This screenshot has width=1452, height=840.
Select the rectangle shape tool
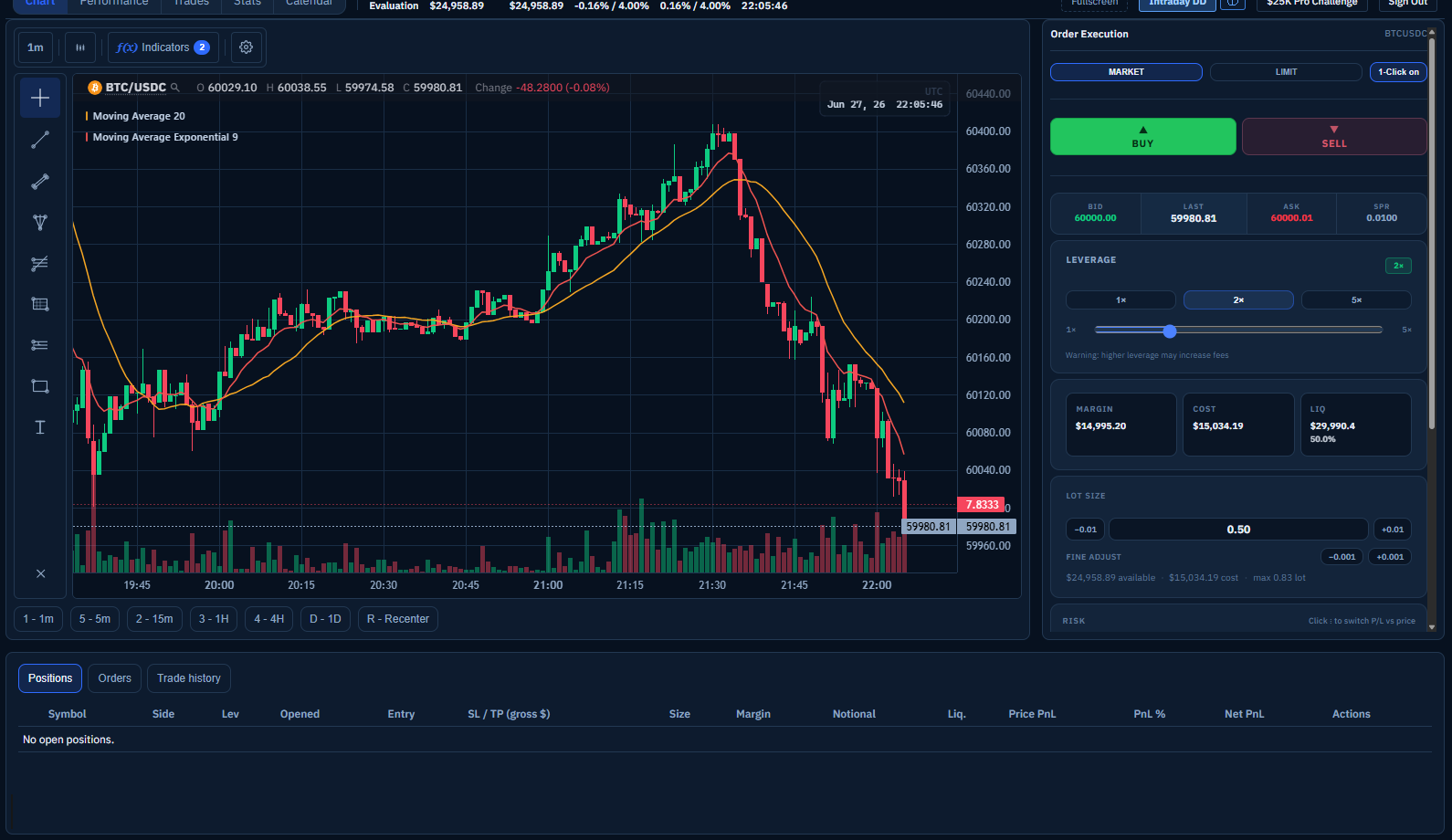coord(40,386)
